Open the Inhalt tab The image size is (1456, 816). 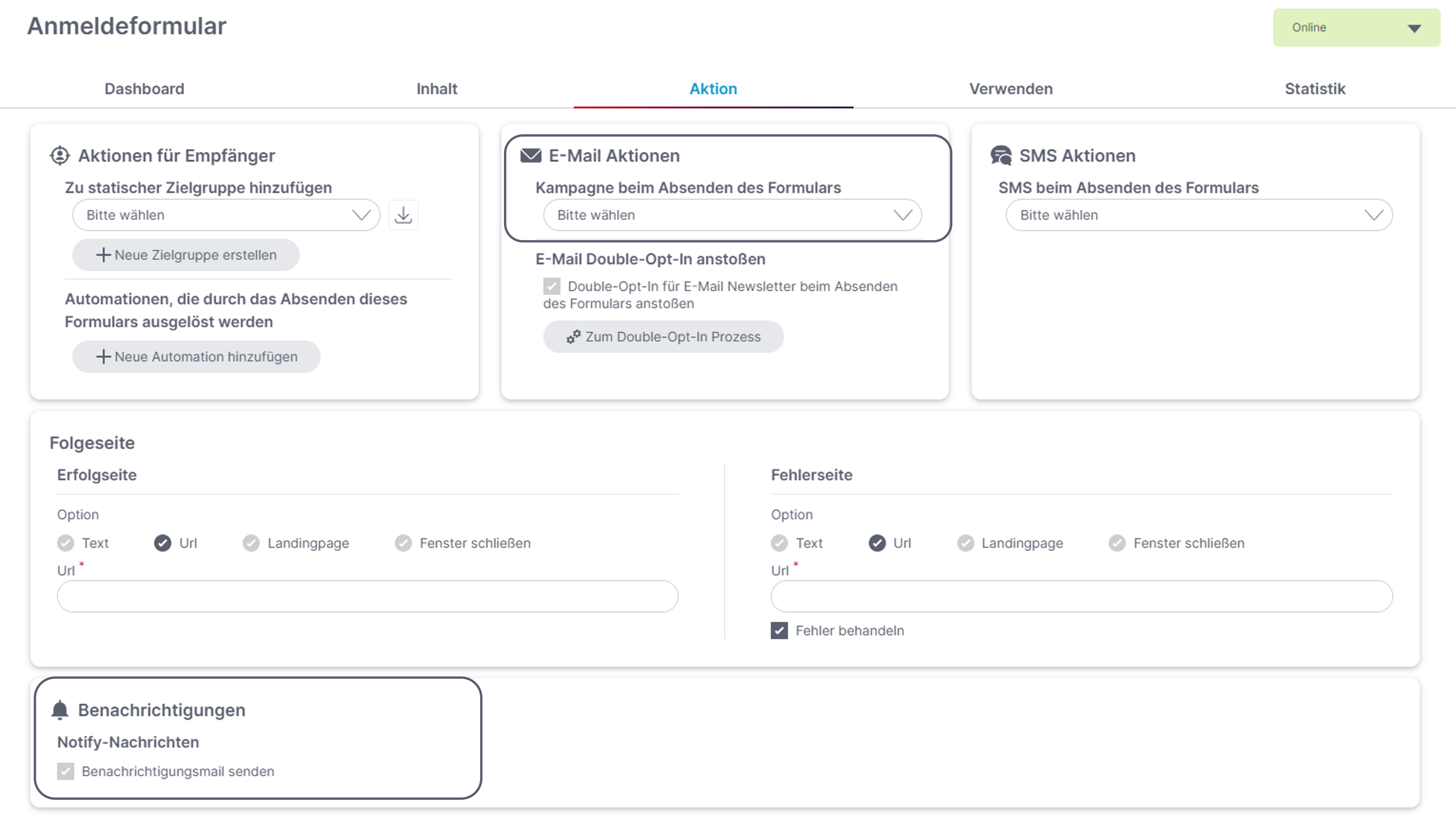[436, 89]
